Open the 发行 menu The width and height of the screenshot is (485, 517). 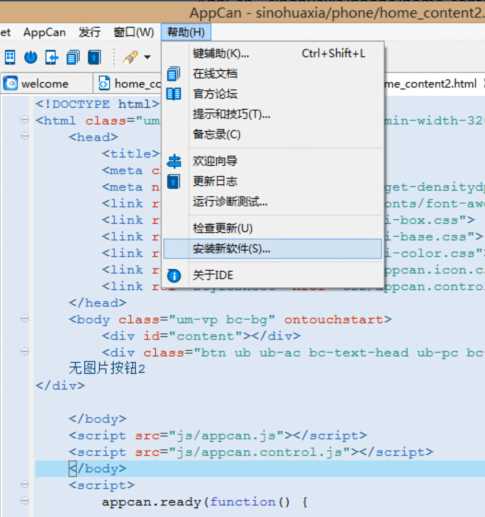89,32
